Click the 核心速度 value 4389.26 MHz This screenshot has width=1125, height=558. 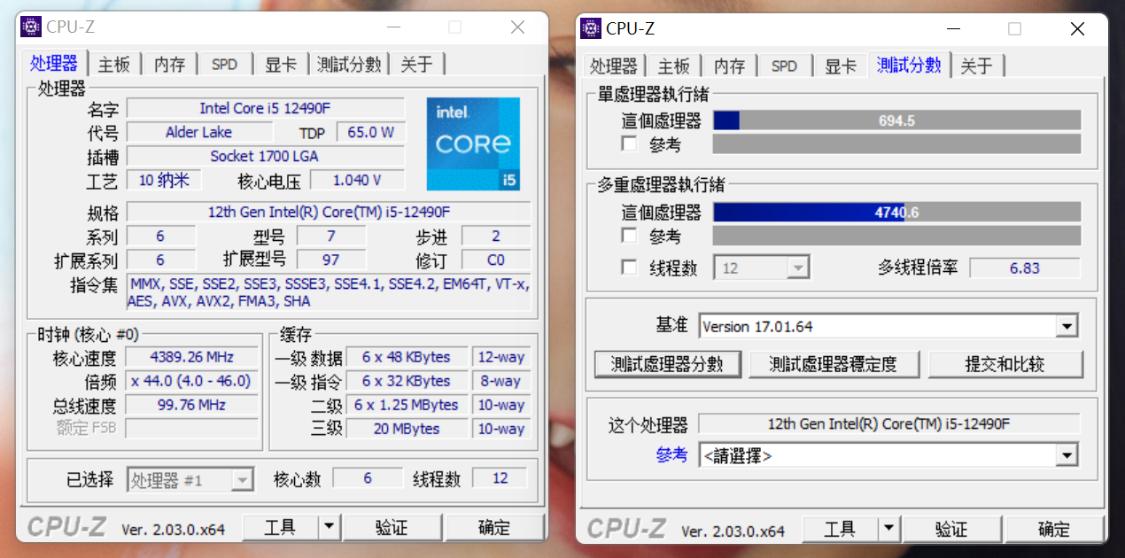point(192,357)
